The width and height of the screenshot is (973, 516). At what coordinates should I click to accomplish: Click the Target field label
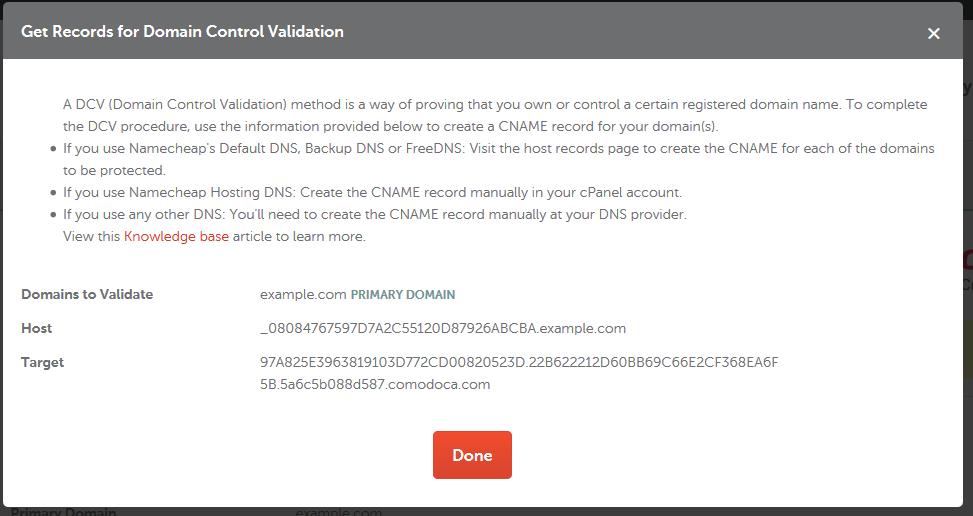click(42, 362)
